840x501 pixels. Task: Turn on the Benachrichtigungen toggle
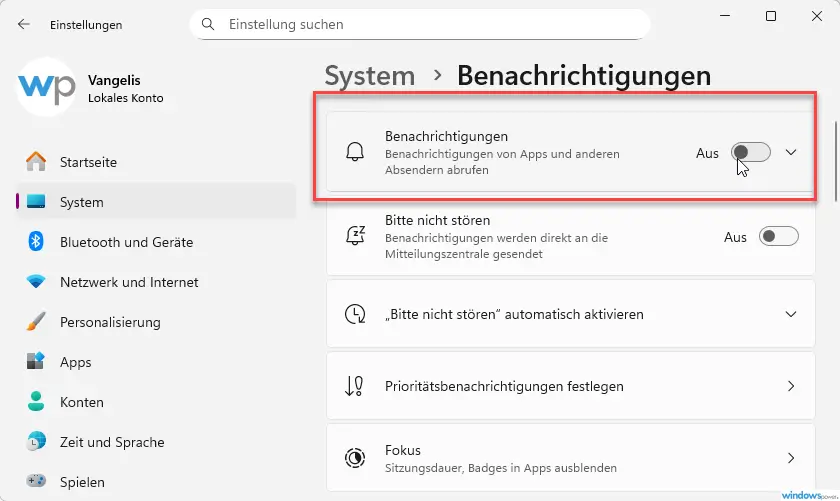pos(750,153)
